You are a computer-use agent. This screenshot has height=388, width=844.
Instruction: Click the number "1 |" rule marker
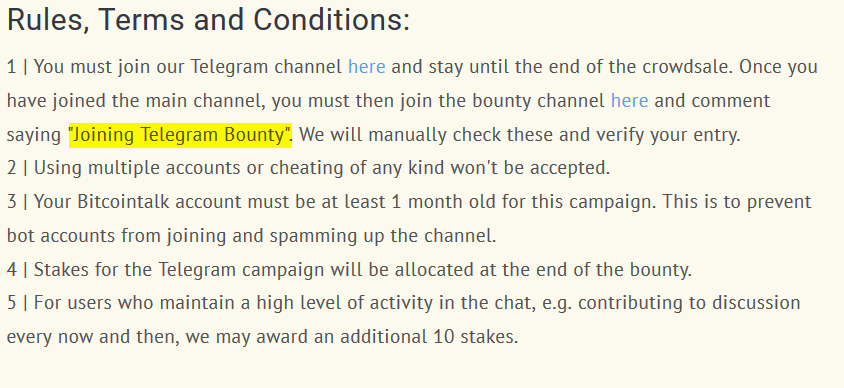point(17,67)
